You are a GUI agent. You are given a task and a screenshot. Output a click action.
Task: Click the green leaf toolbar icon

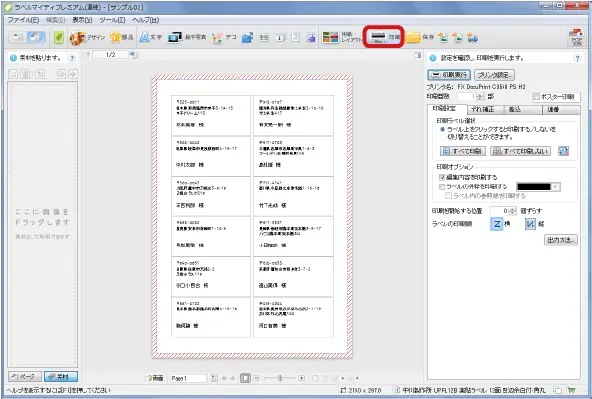pyautogui.click(x=59, y=37)
